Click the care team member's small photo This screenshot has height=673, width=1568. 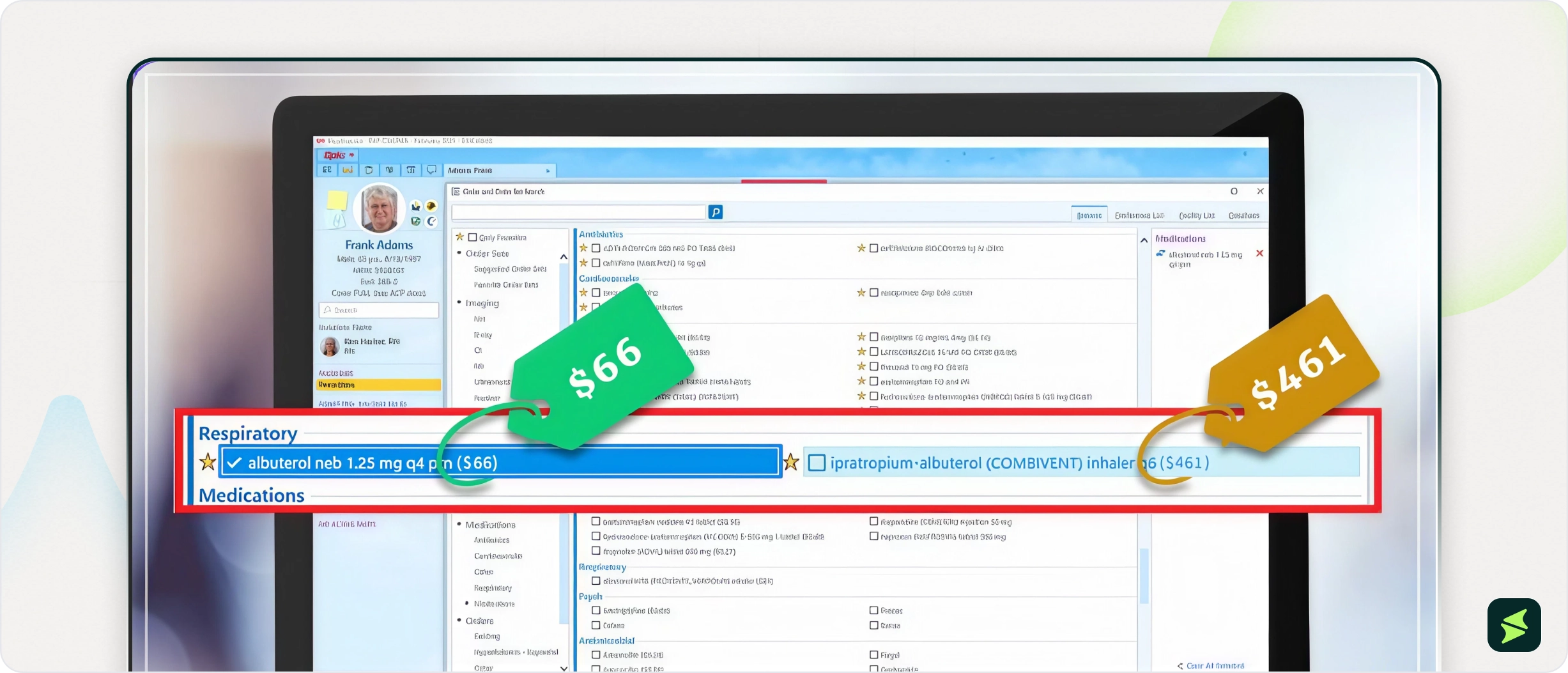coord(330,346)
